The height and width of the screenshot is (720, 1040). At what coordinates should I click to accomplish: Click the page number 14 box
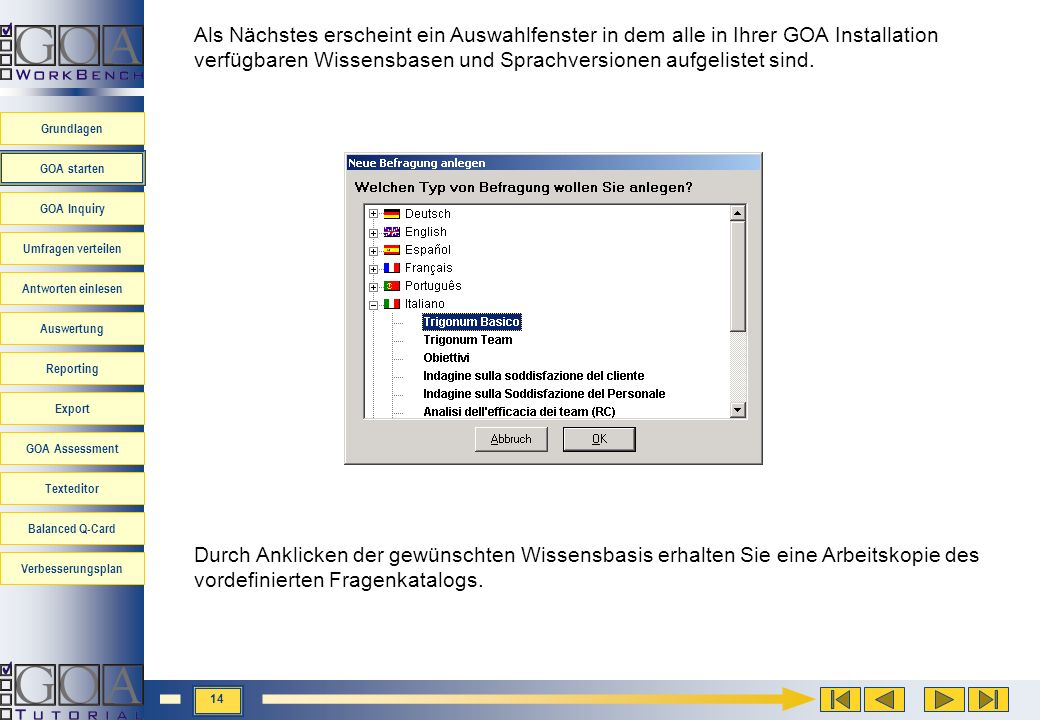[217, 699]
